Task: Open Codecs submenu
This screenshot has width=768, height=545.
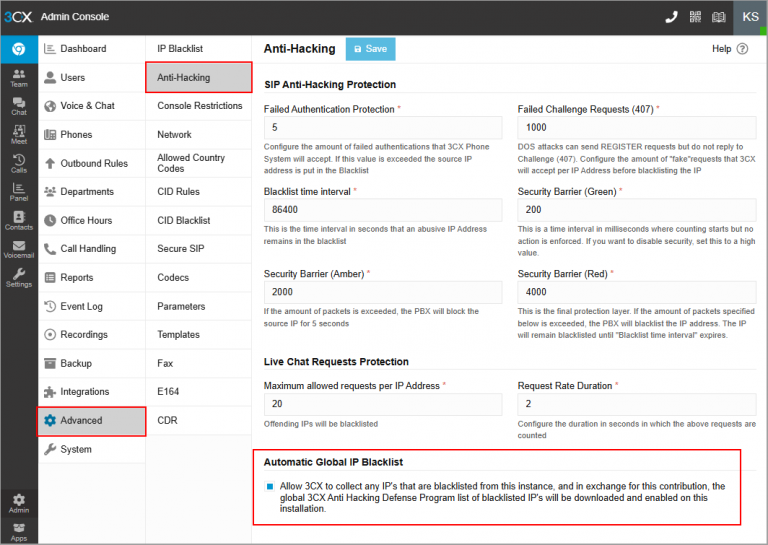Action: click(x=198, y=278)
